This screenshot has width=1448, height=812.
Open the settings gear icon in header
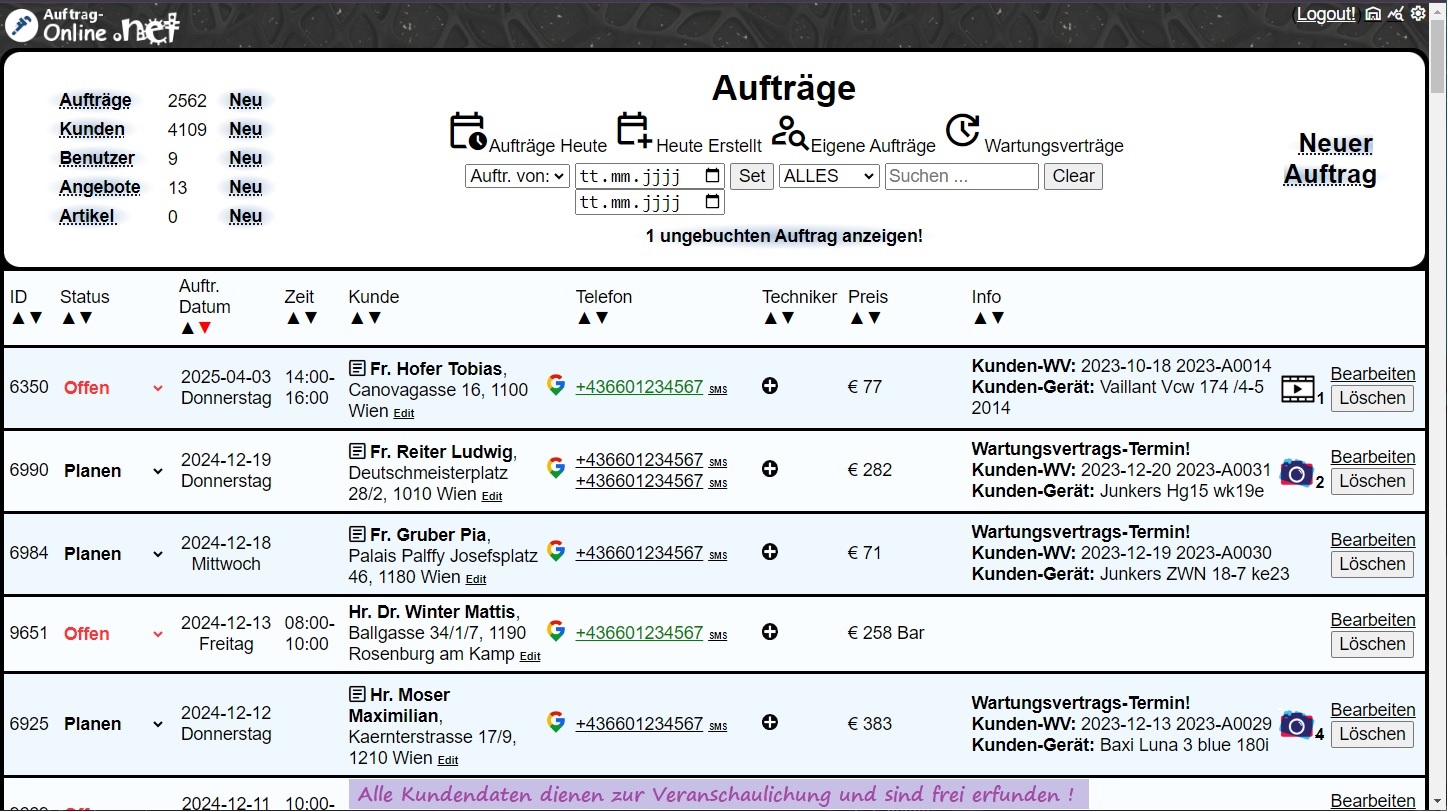click(1418, 13)
